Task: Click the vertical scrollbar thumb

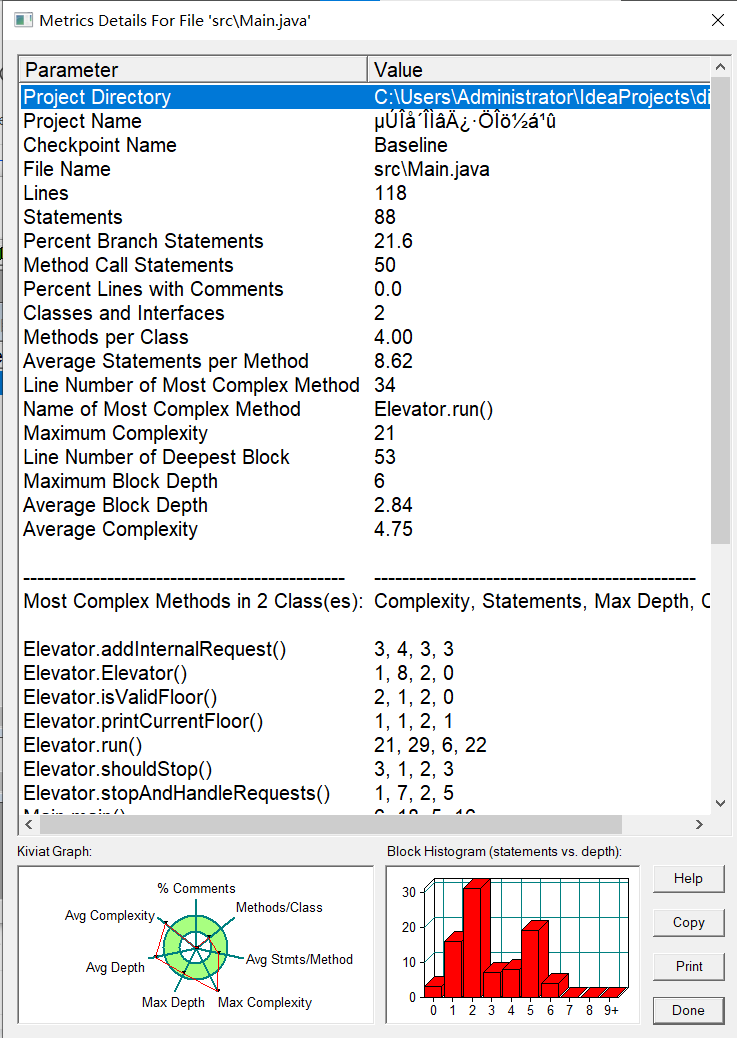Action: coord(720,310)
